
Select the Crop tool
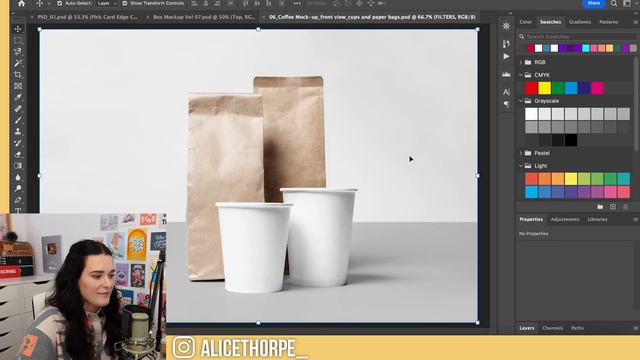coord(18,75)
